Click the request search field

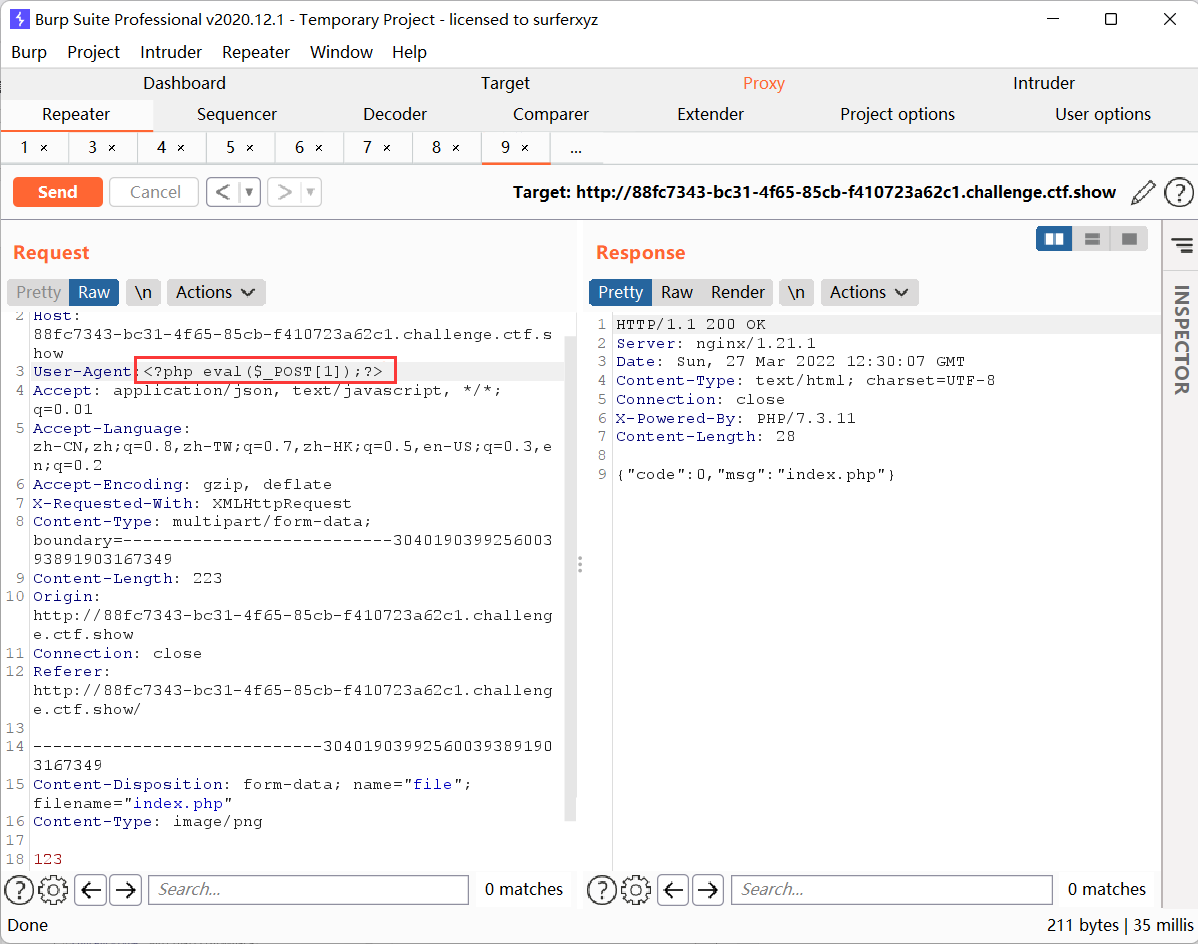click(x=308, y=890)
